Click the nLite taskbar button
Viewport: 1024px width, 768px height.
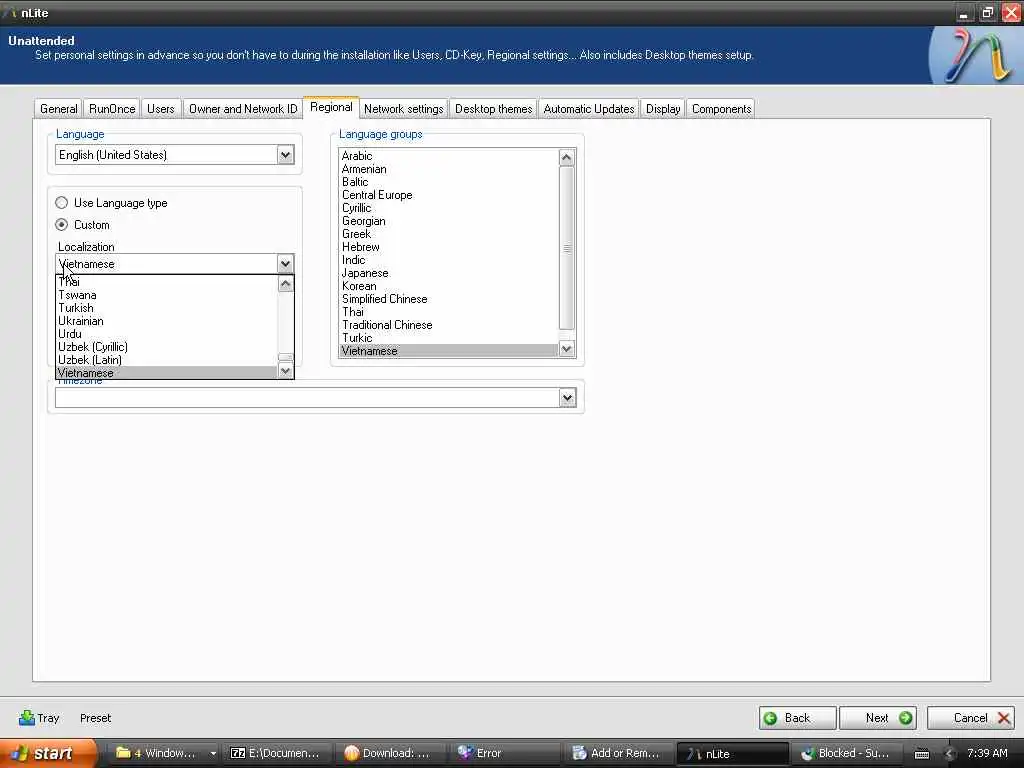(x=732, y=754)
